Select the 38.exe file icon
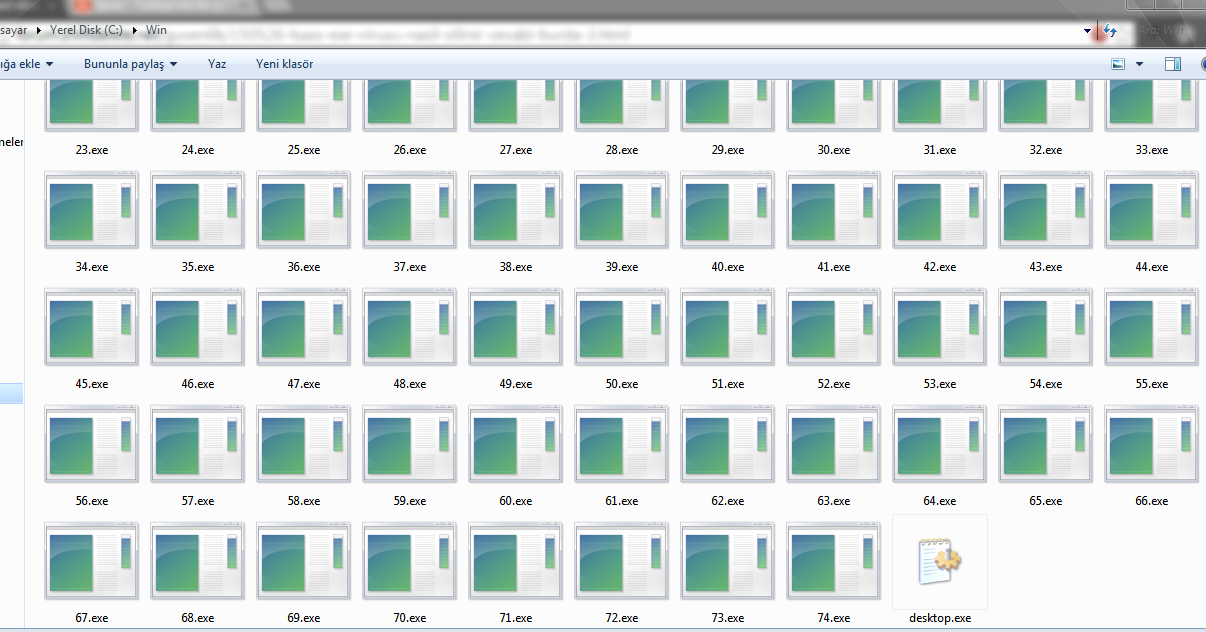The width and height of the screenshot is (1206, 632). 516,210
